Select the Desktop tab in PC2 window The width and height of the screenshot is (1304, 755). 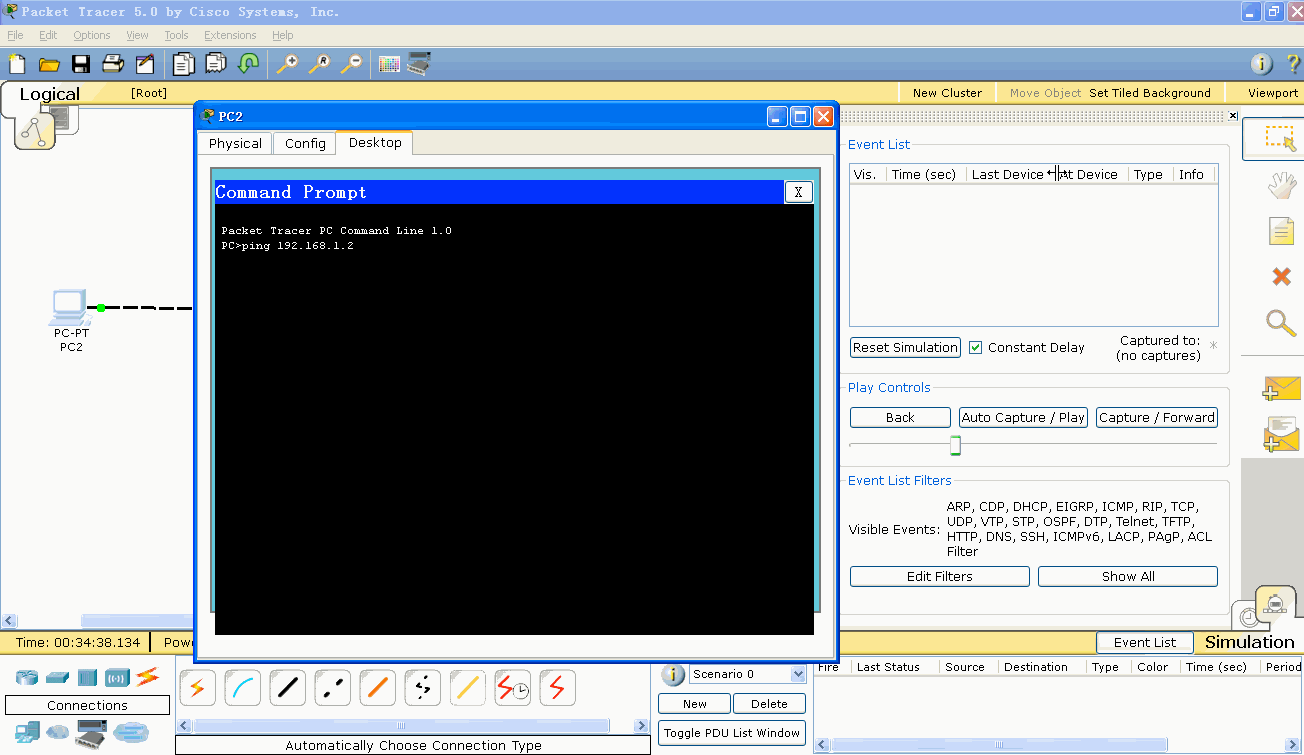click(375, 143)
